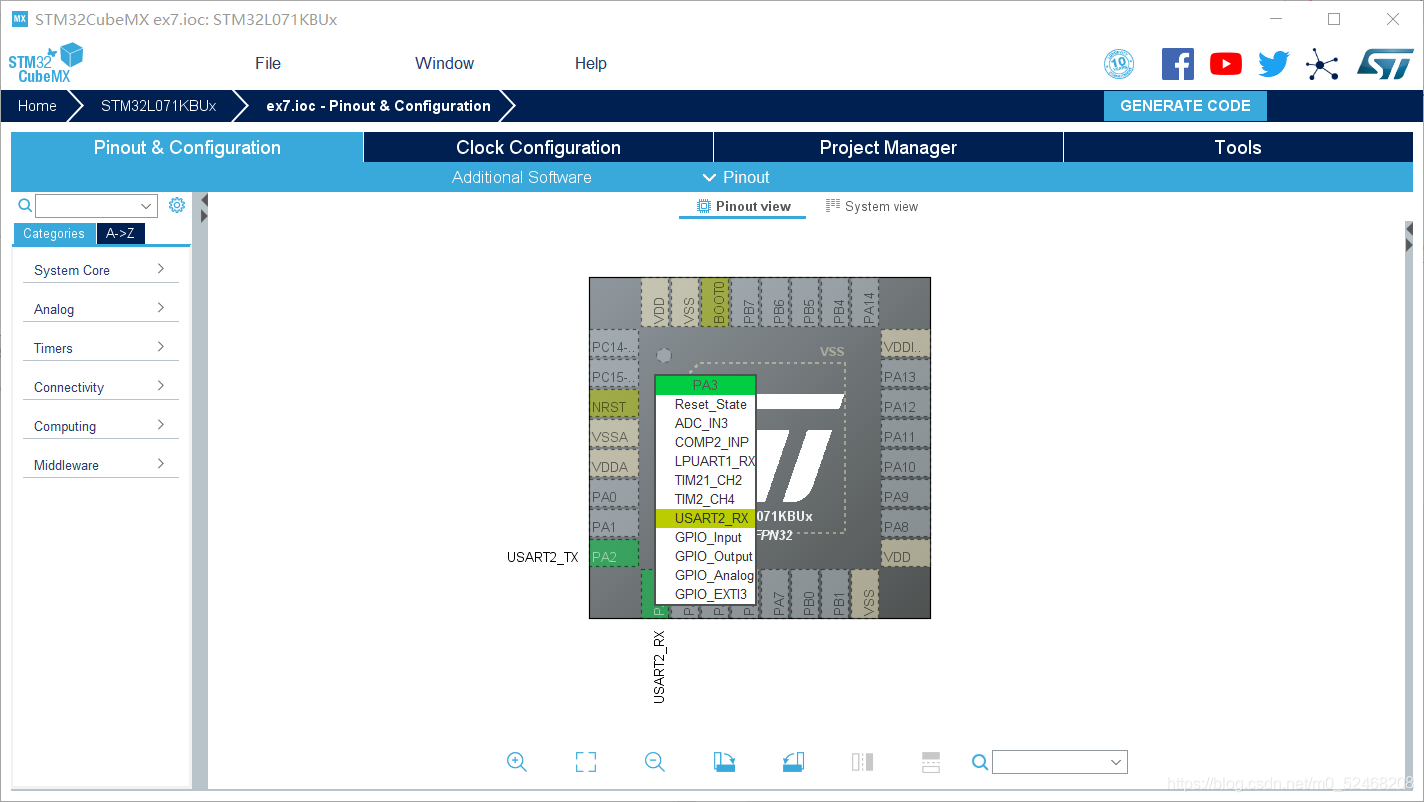
Task: Click the ST community network icon
Action: click(1322, 66)
